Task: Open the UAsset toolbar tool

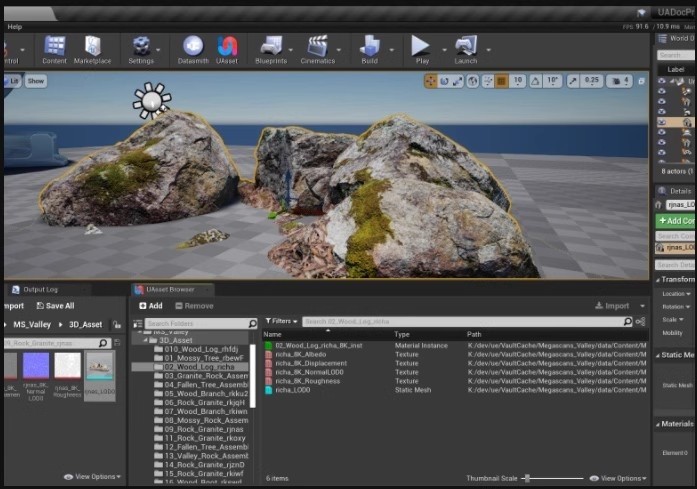Action: [227, 50]
